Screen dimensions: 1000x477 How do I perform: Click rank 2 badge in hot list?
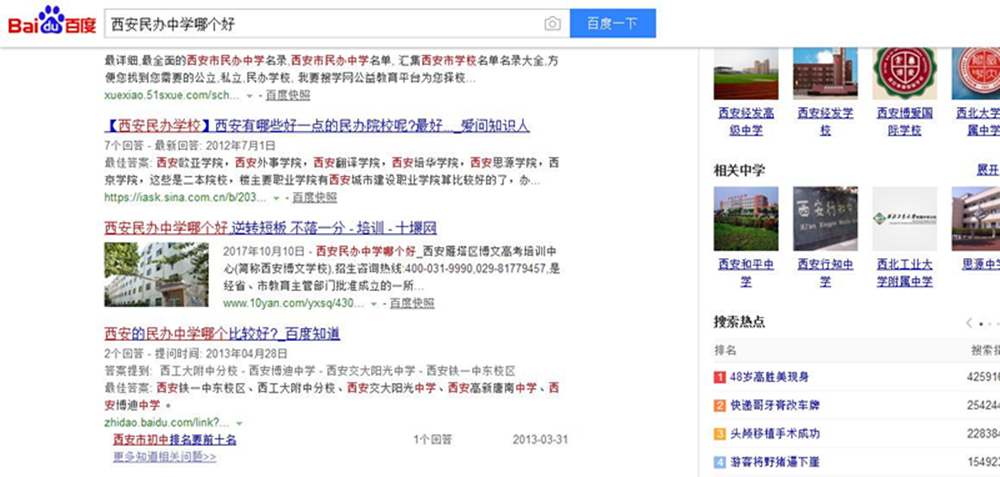719,406
